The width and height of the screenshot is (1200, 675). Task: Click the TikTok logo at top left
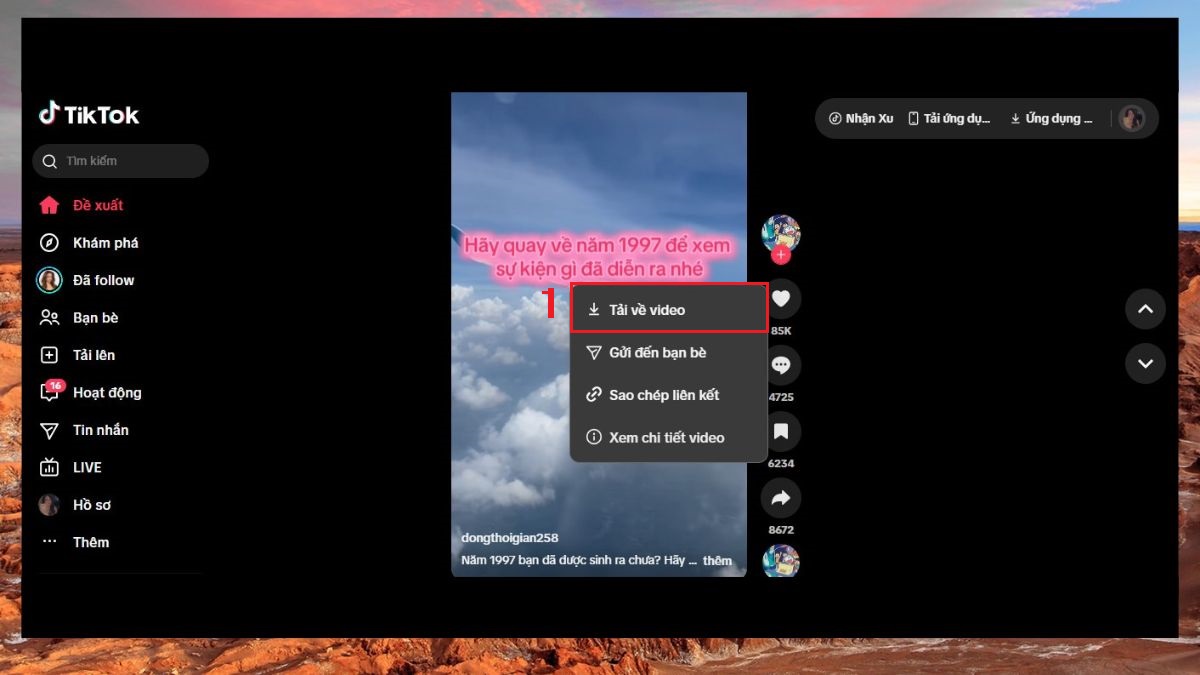89,114
